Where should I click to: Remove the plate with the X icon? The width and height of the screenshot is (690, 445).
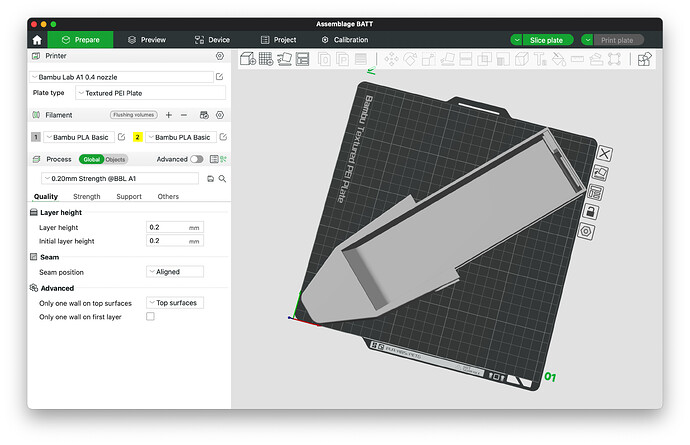pos(604,154)
